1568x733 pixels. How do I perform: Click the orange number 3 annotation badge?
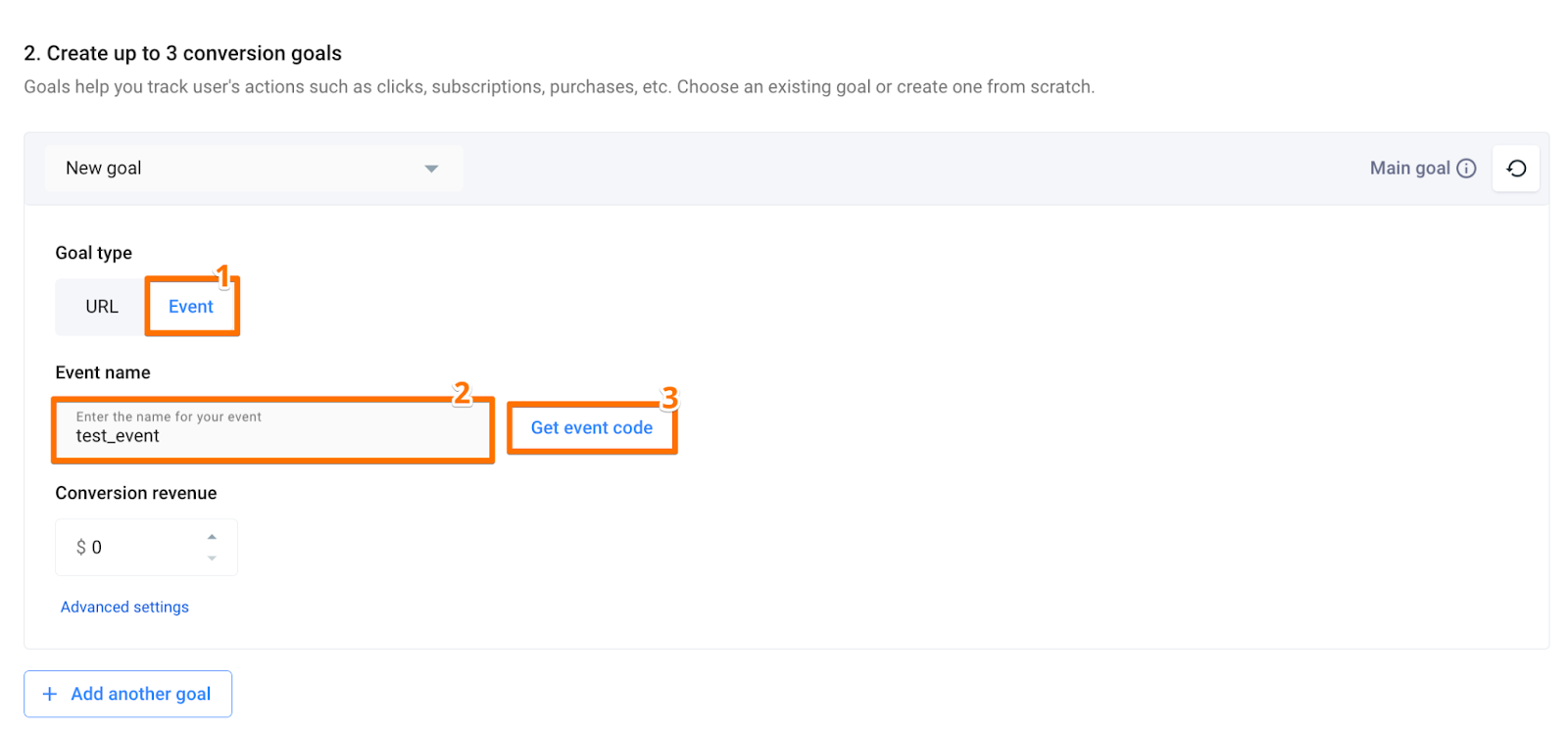point(669,398)
